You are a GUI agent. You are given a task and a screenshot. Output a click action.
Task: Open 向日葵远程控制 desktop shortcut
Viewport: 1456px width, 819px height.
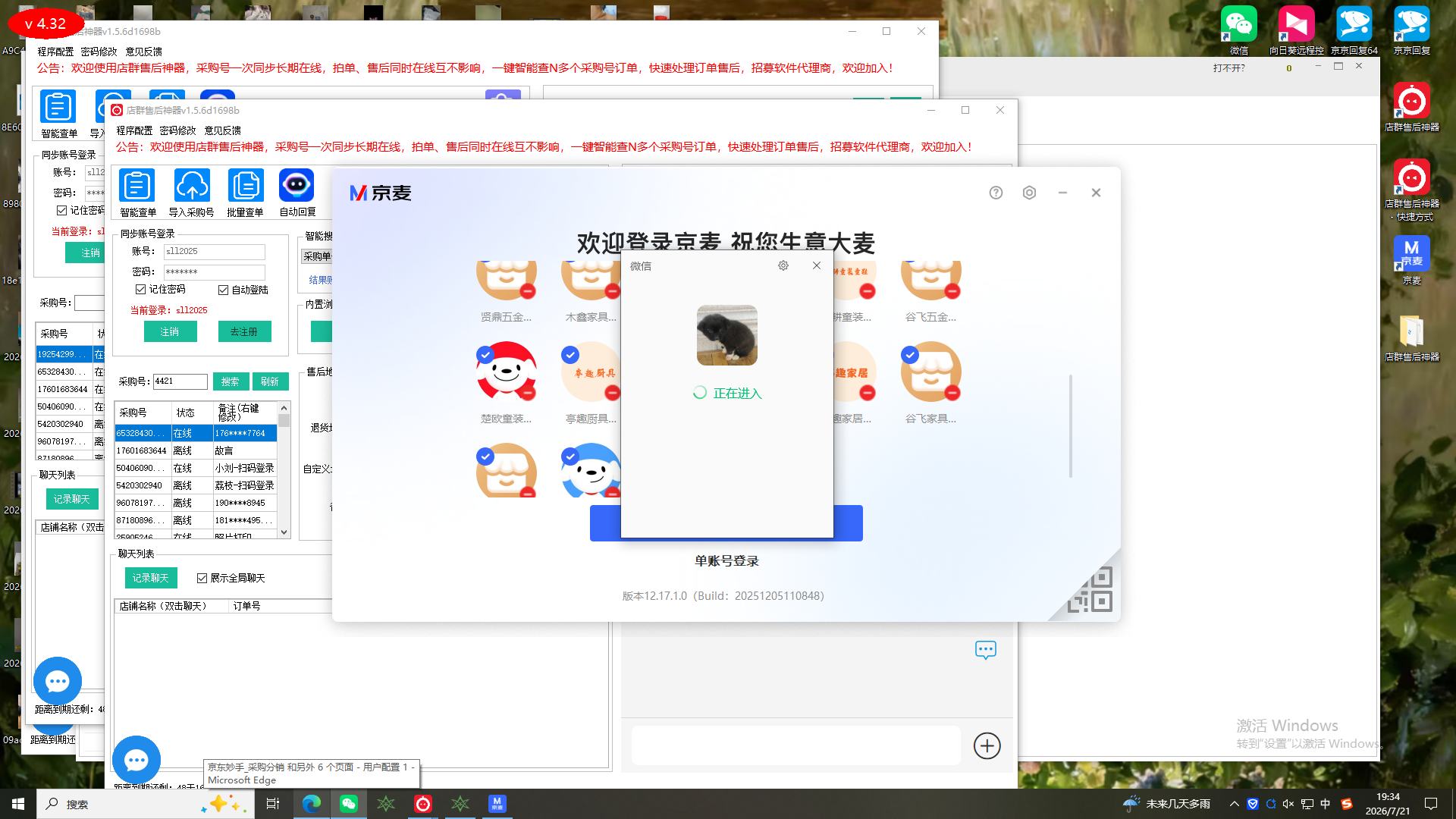tap(1296, 30)
